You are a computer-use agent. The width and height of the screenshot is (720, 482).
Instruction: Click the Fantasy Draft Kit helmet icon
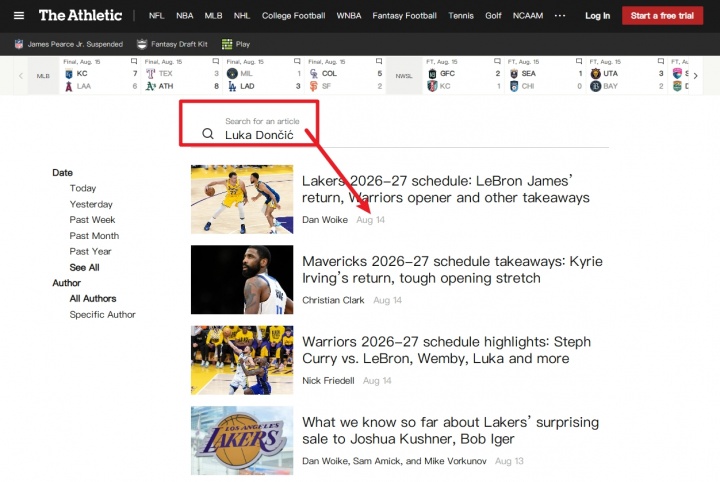tap(142, 44)
